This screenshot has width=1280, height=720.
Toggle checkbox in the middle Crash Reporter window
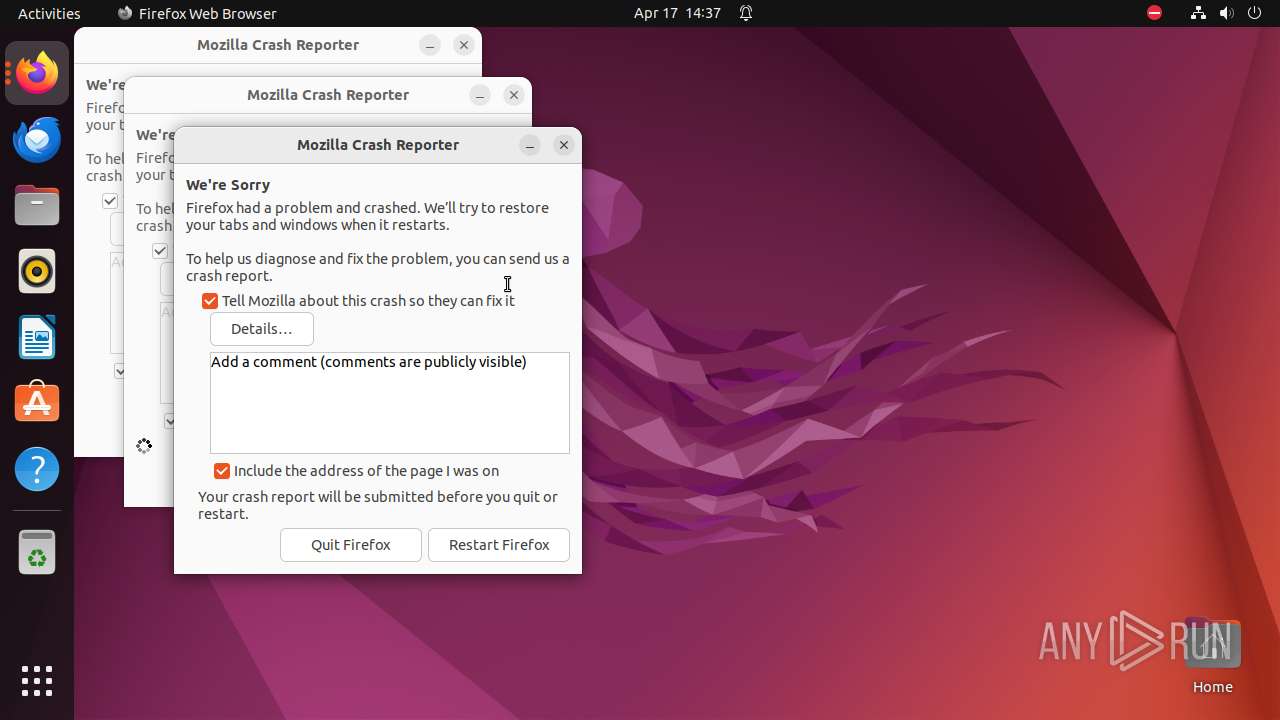pyautogui.click(x=160, y=251)
